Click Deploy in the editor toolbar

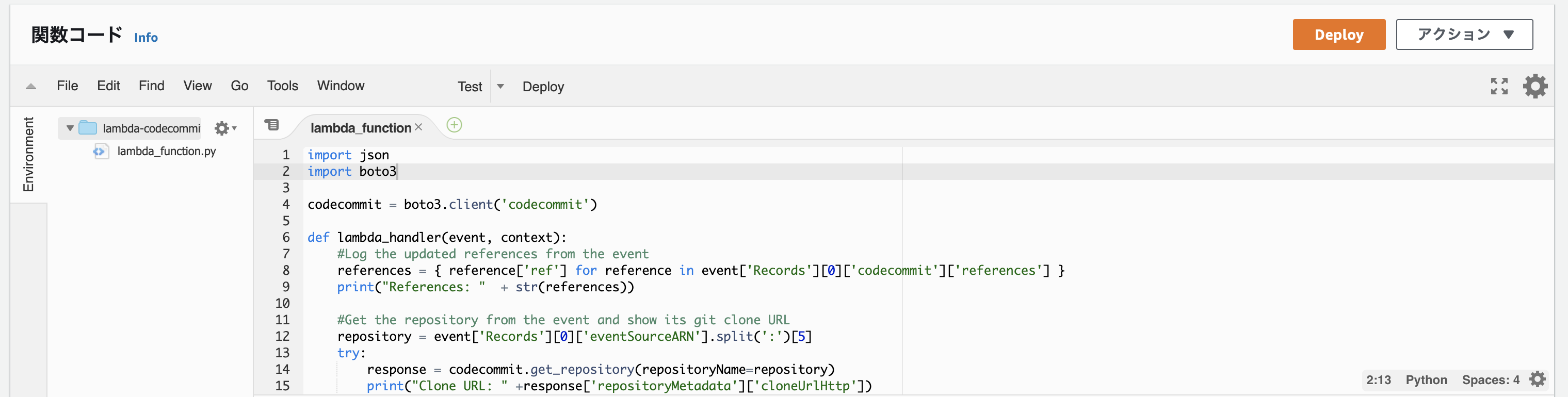543,86
